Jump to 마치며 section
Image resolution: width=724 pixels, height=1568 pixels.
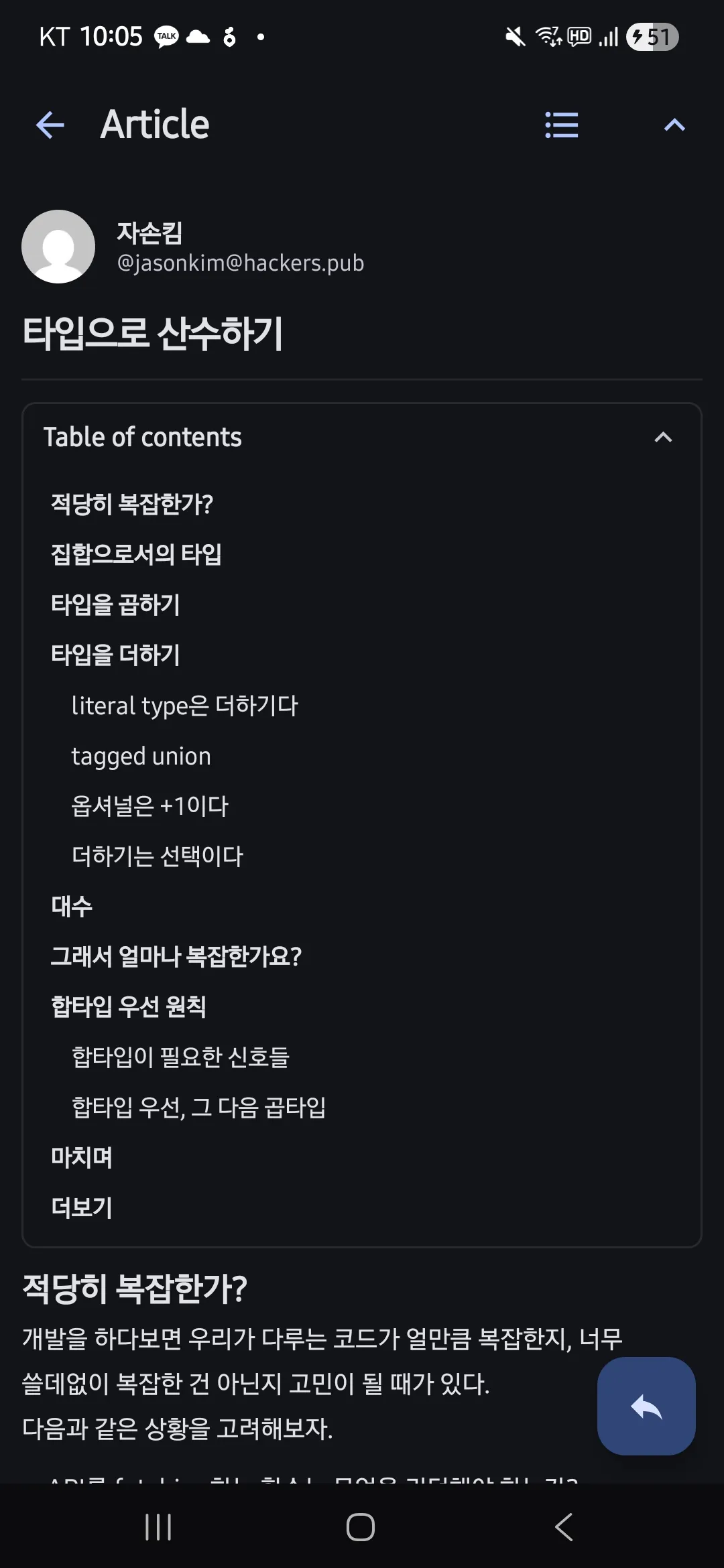(x=82, y=1157)
